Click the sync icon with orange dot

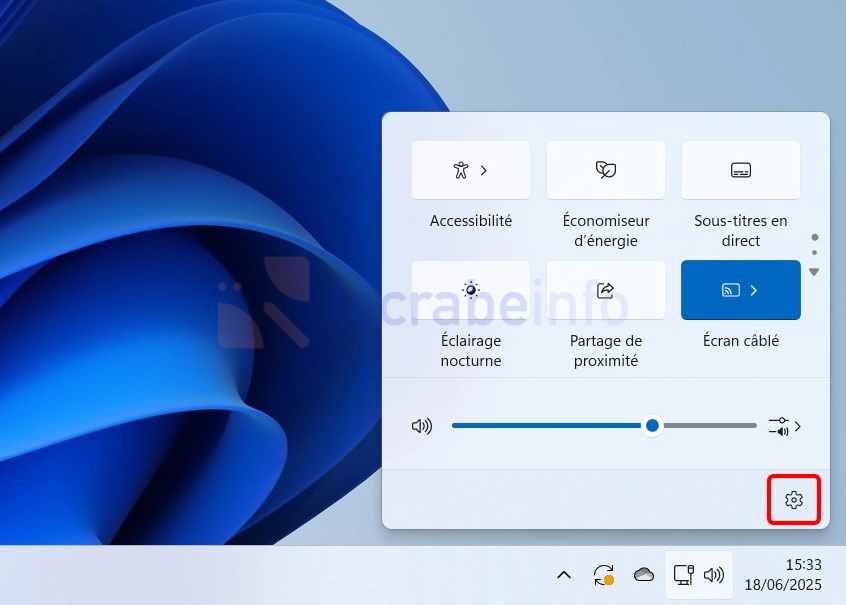point(603,575)
